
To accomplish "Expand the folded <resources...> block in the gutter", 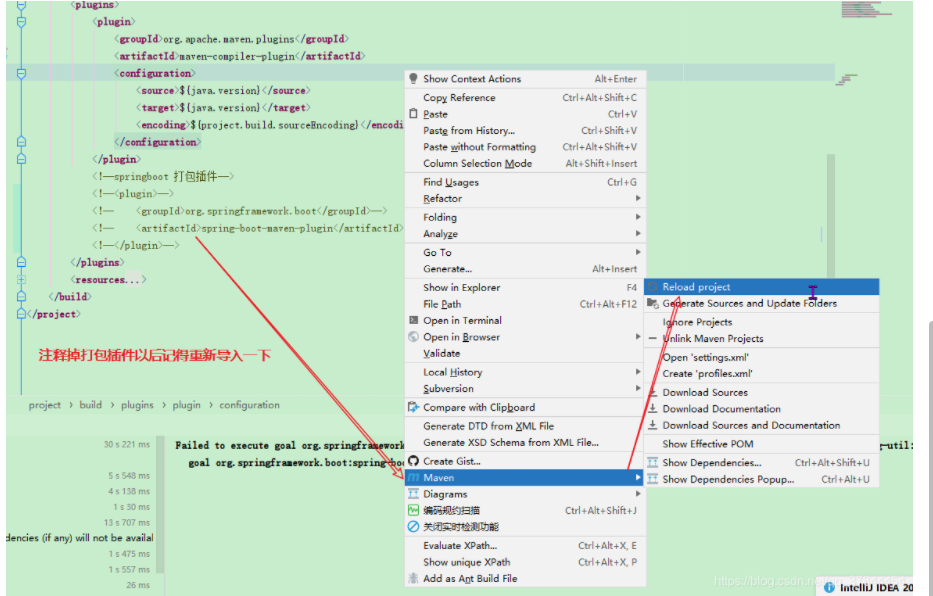I will tap(21, 280).
